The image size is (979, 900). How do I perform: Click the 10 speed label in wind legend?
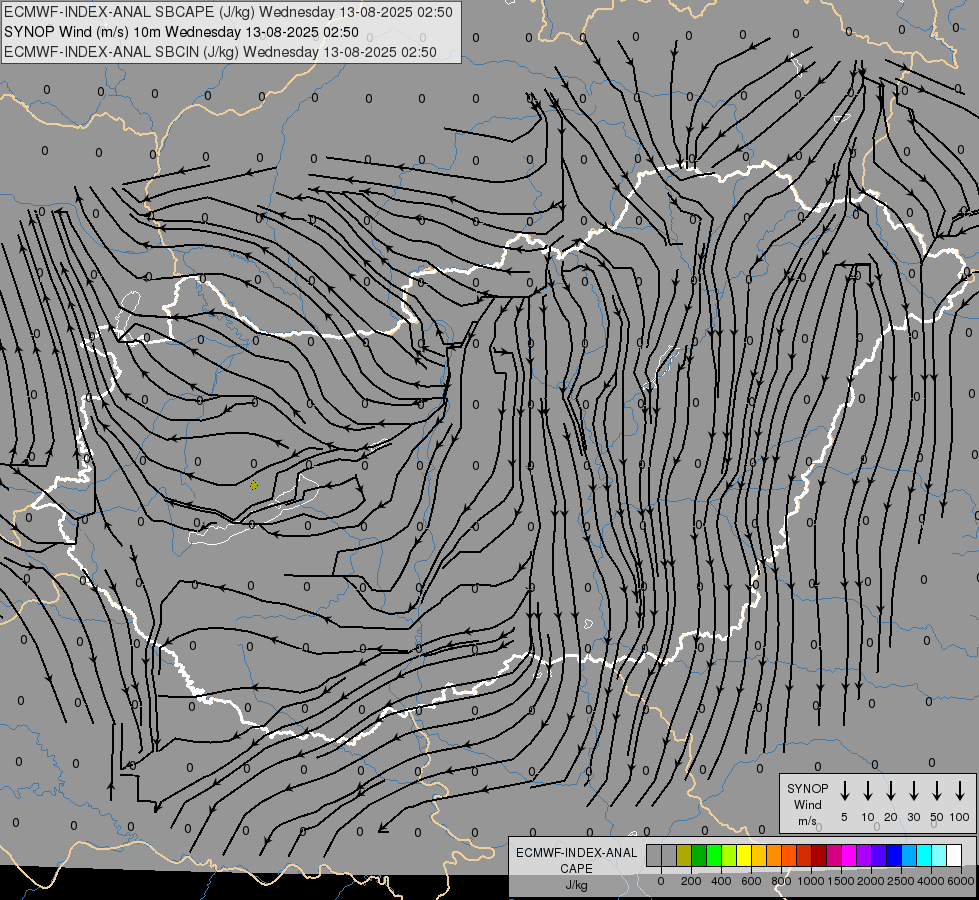pos(868,817)
